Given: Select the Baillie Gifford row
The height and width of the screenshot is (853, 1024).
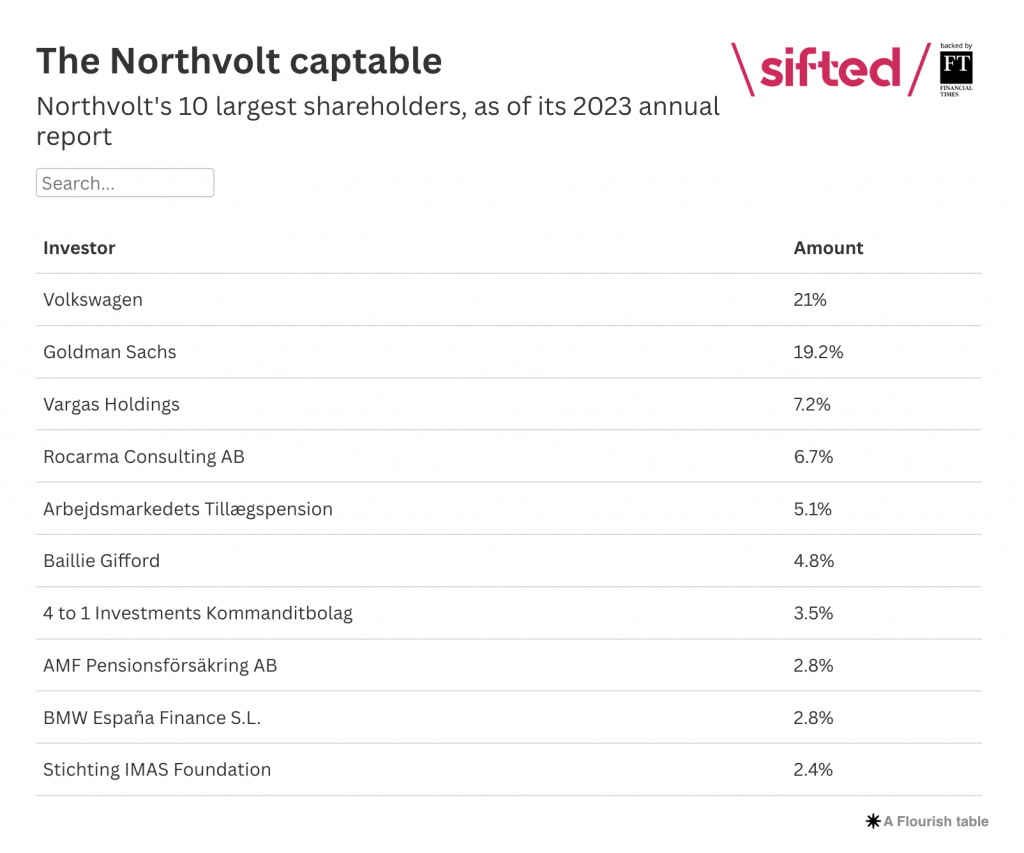Looking at the screenshot, I should 101,560.
